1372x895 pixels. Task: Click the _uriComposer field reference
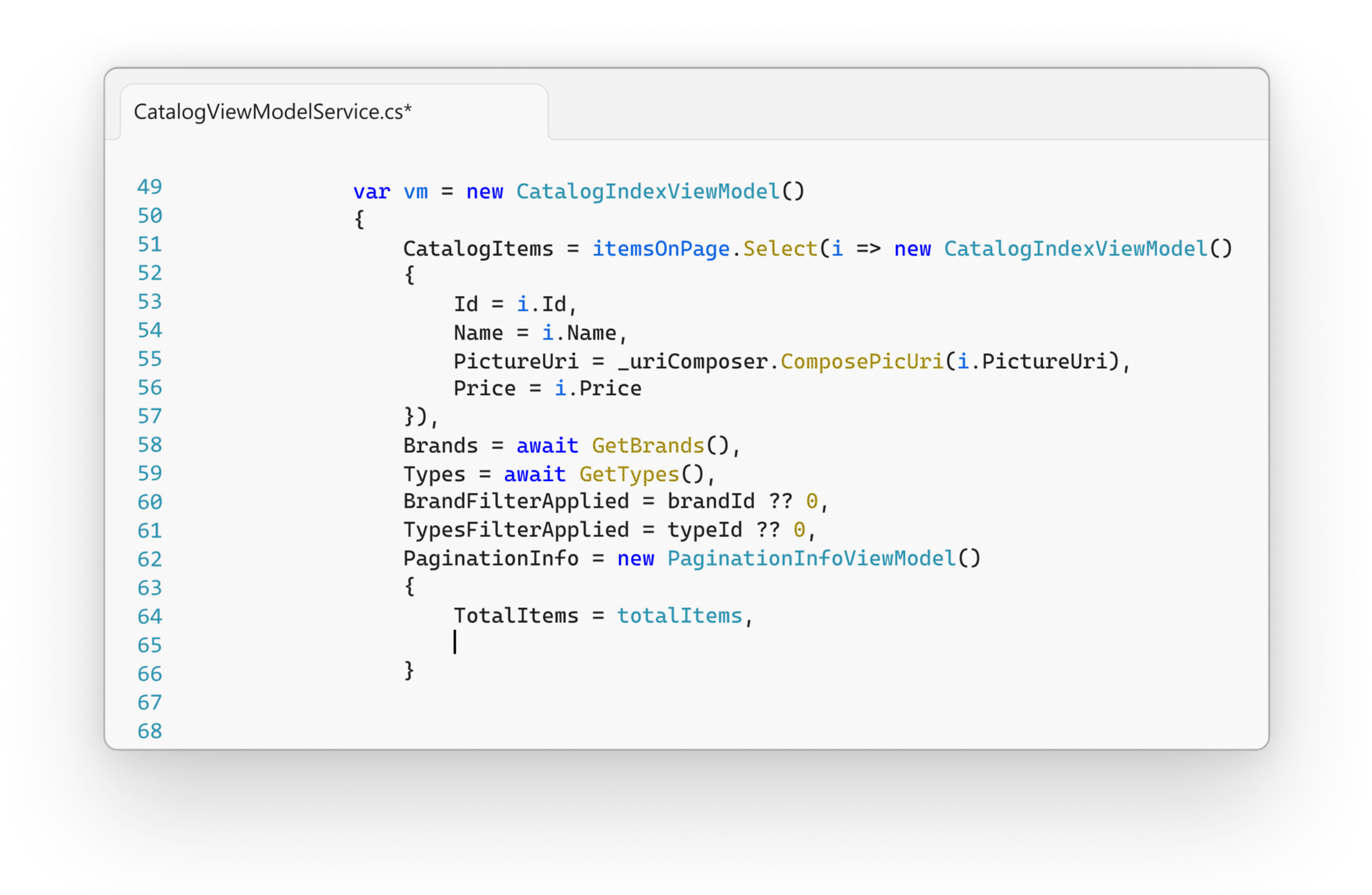point(692,361)
